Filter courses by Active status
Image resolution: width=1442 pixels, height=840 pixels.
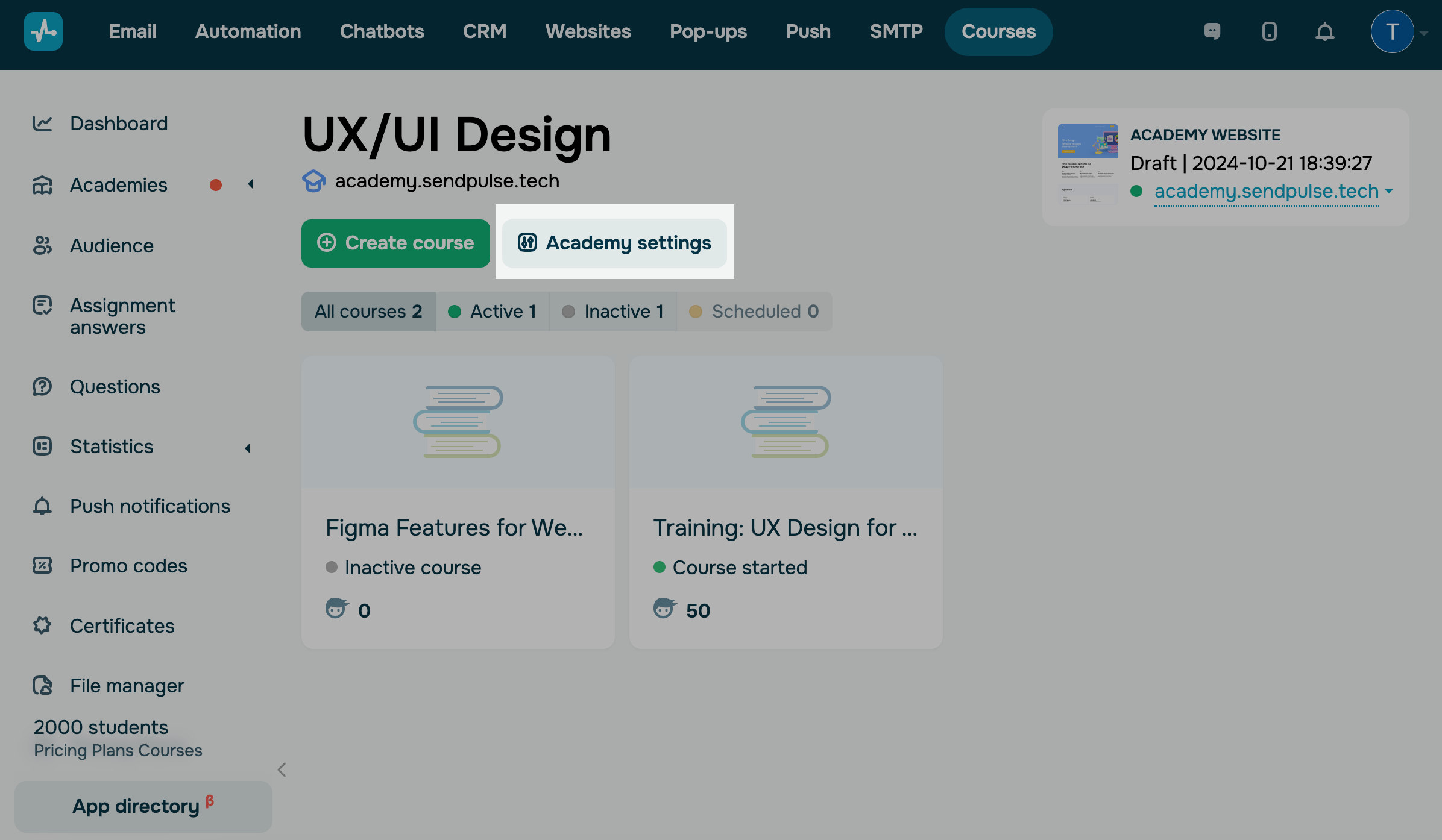(x=492, y=312)
